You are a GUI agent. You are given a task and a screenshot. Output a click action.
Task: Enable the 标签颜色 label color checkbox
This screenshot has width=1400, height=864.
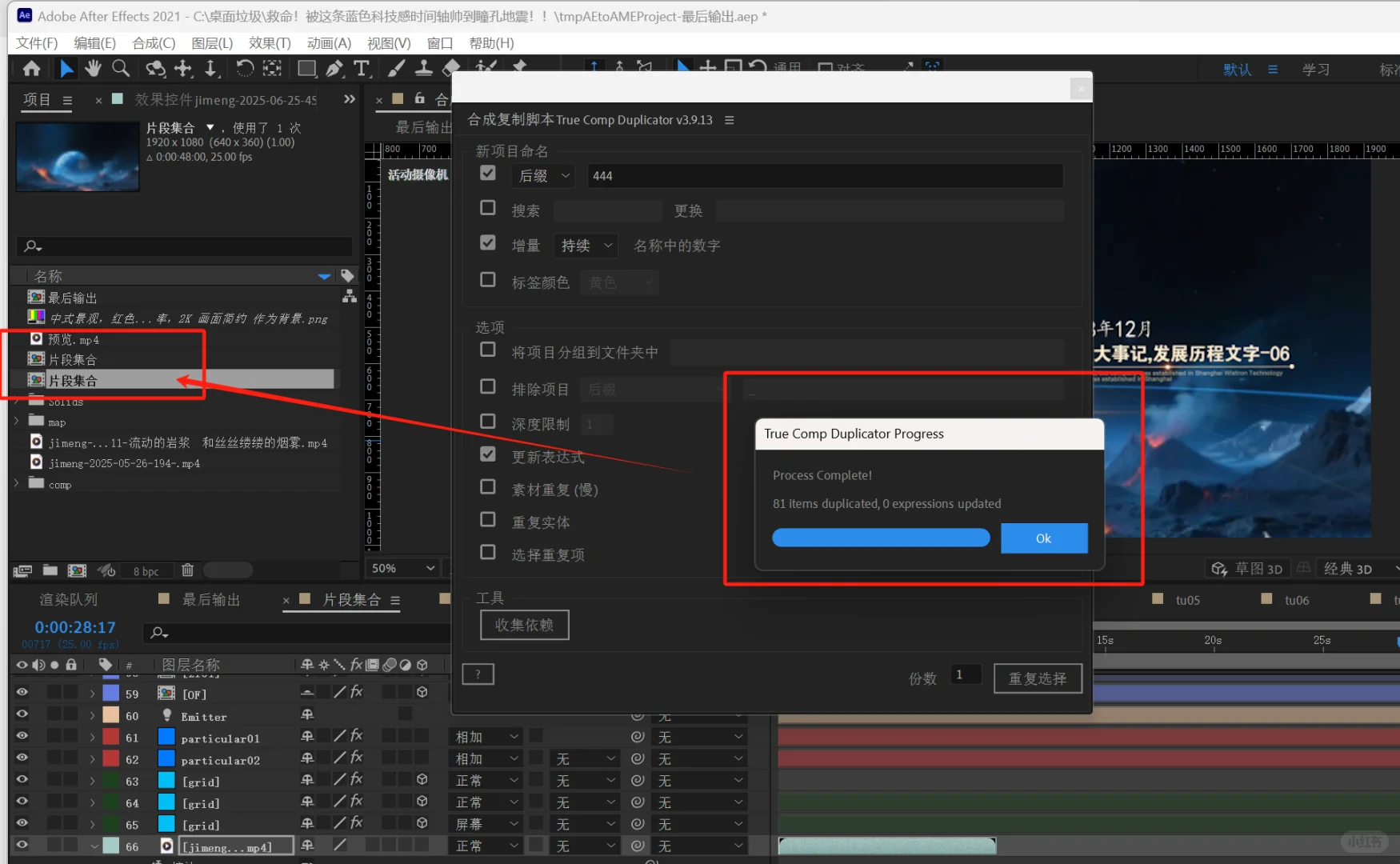point(487,280)
